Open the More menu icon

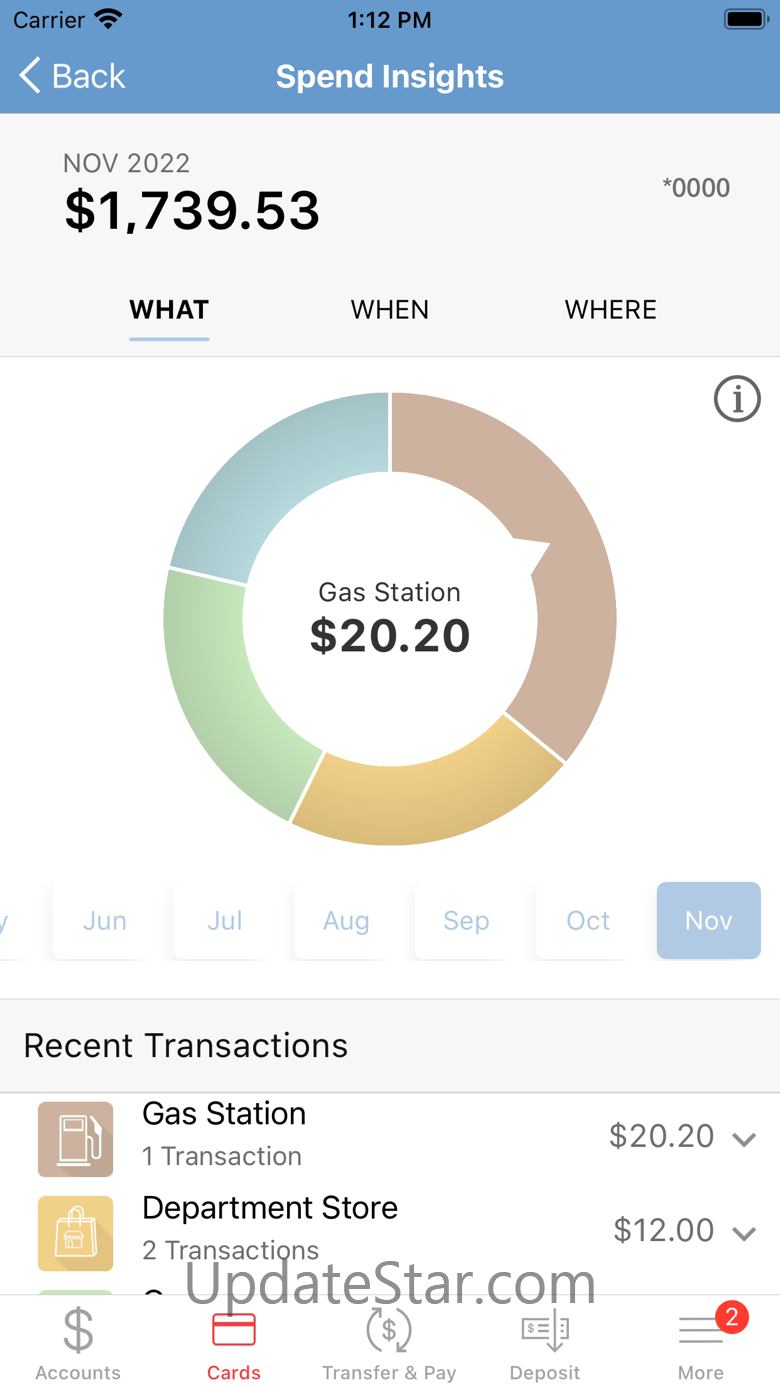(x=701, y=1331)
